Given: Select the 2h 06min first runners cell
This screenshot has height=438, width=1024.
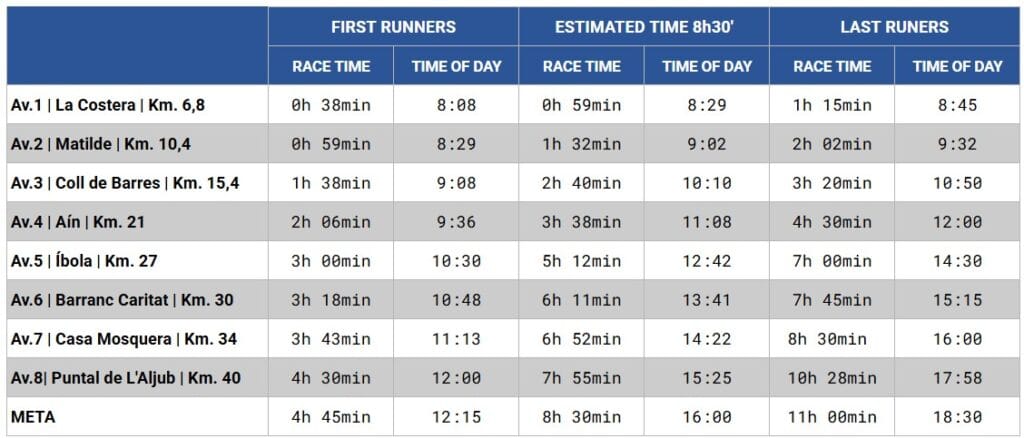Looking at the screenshot, I should coord(331,222).
